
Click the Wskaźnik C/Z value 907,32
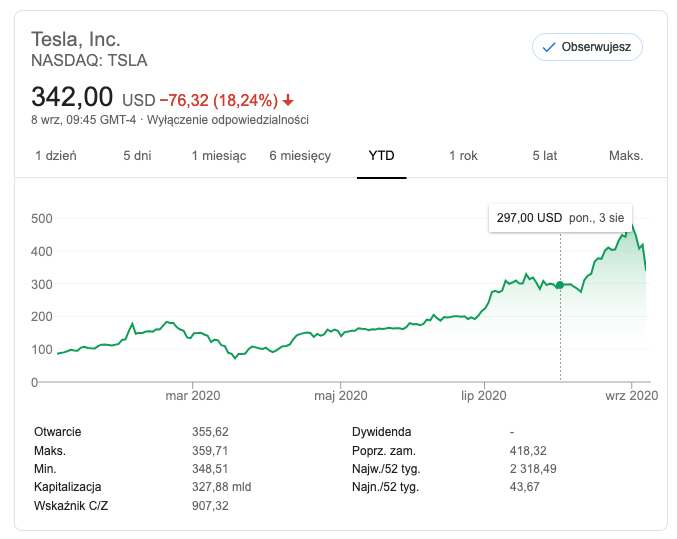tap(210, 505)
